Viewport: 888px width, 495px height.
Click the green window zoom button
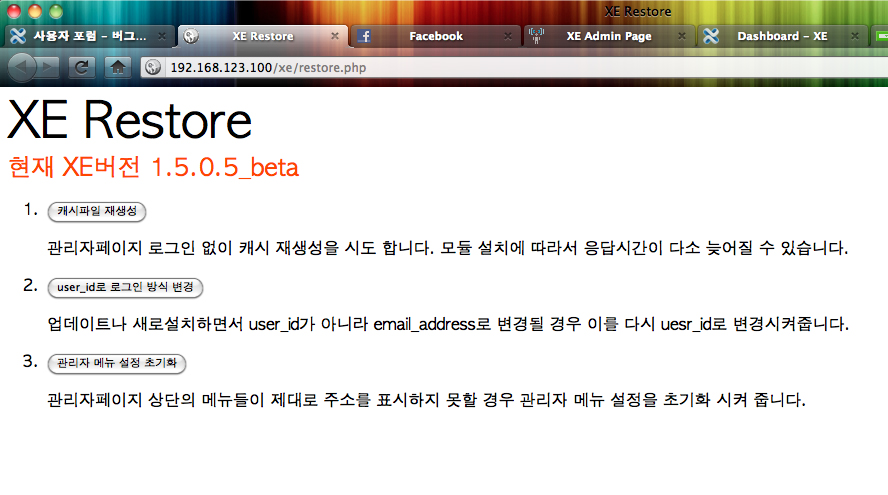tap(56, 11)
